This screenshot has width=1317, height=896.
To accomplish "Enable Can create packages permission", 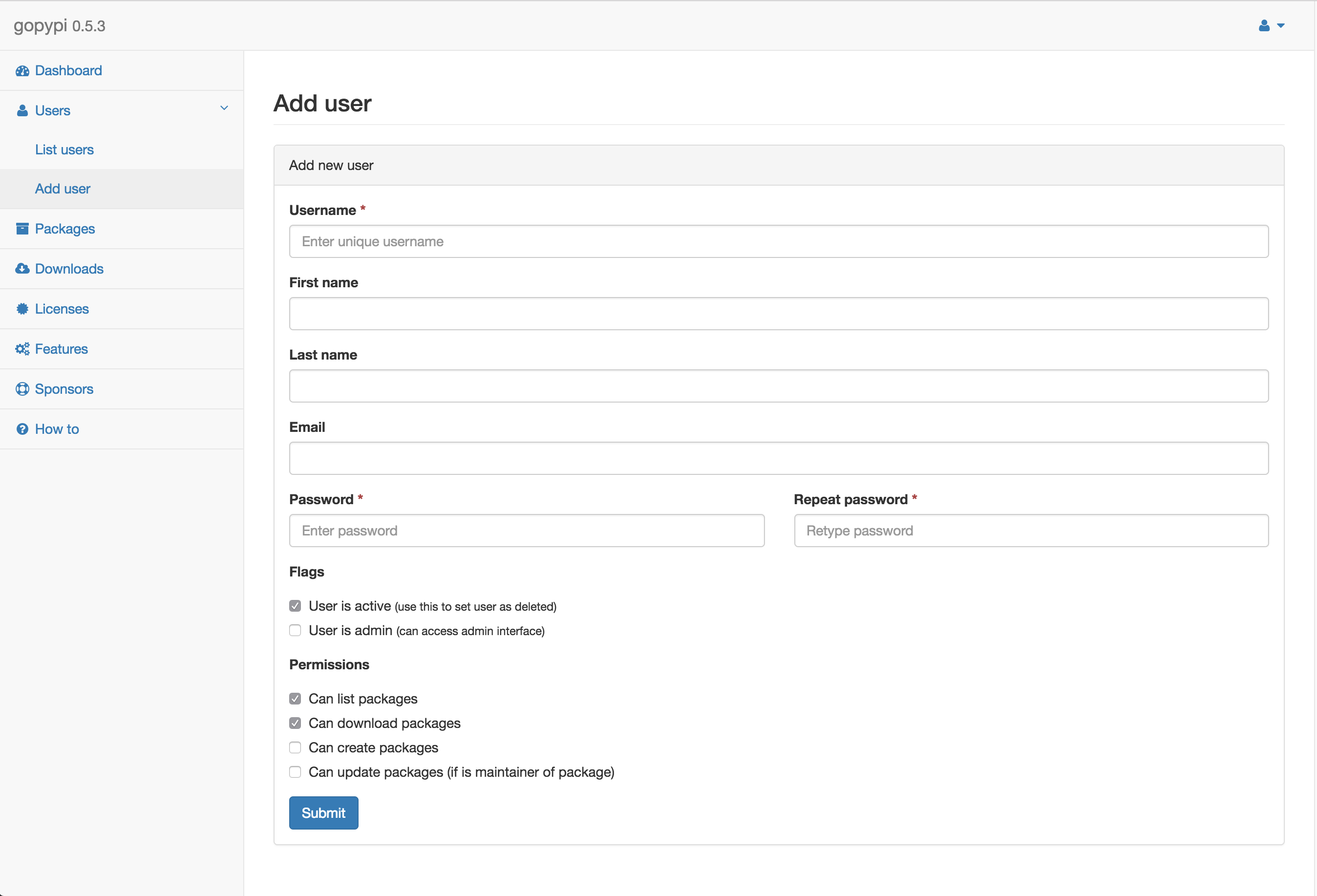I will click(x=295, y=747).
